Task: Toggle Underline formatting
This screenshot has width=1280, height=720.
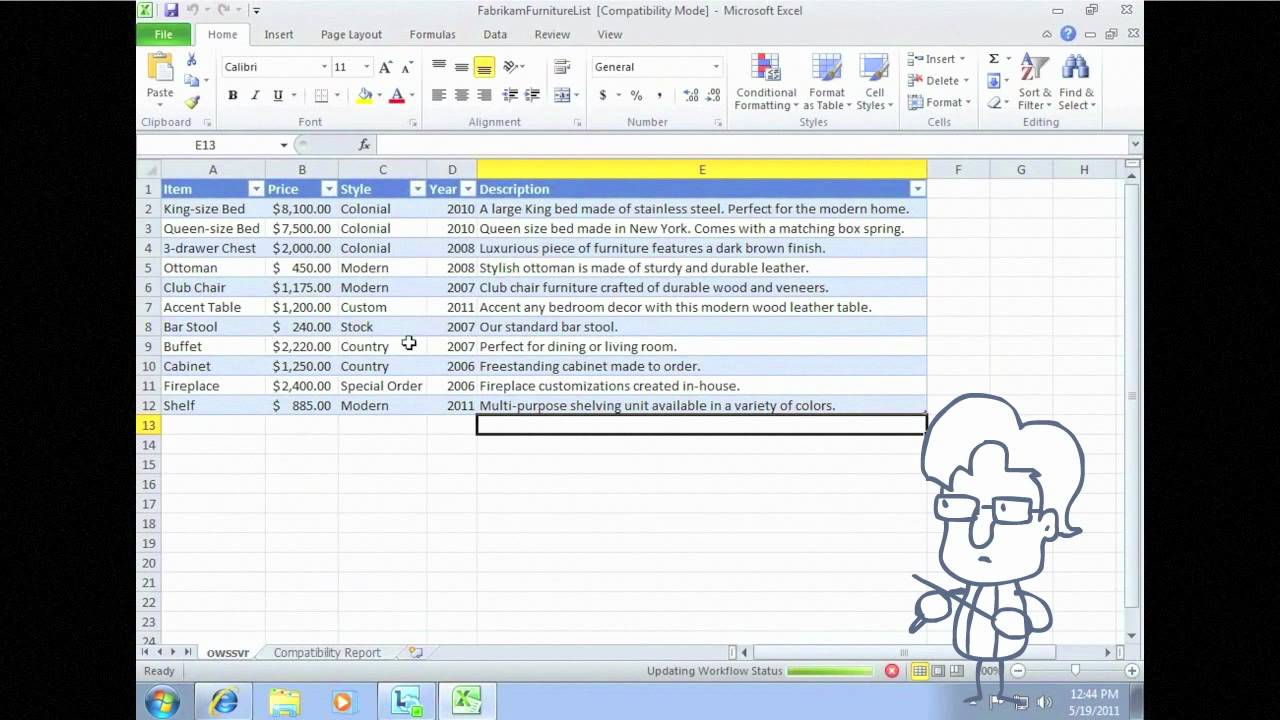Action: [x=277, y=95]
